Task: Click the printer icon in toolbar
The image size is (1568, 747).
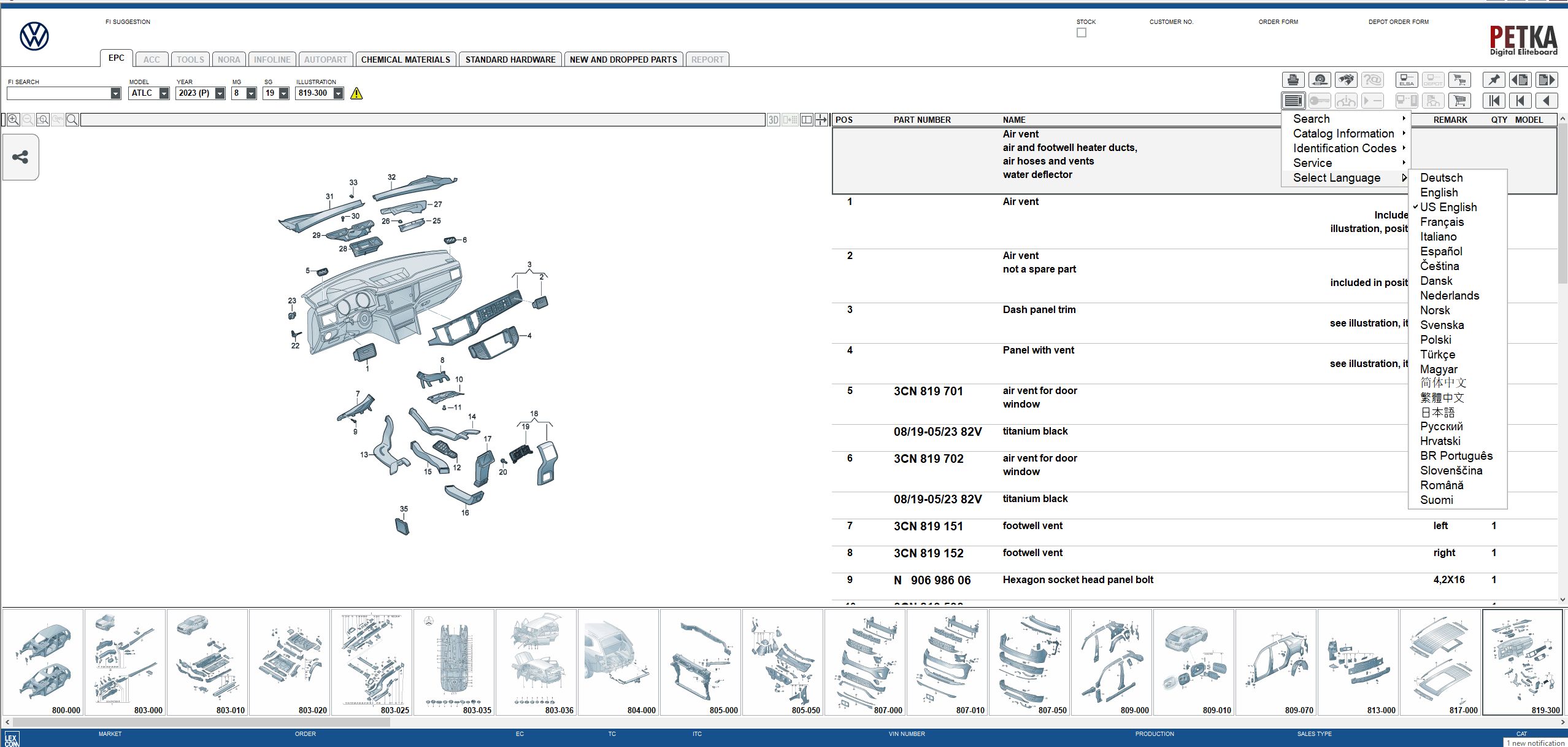Action: point(1293,80)
